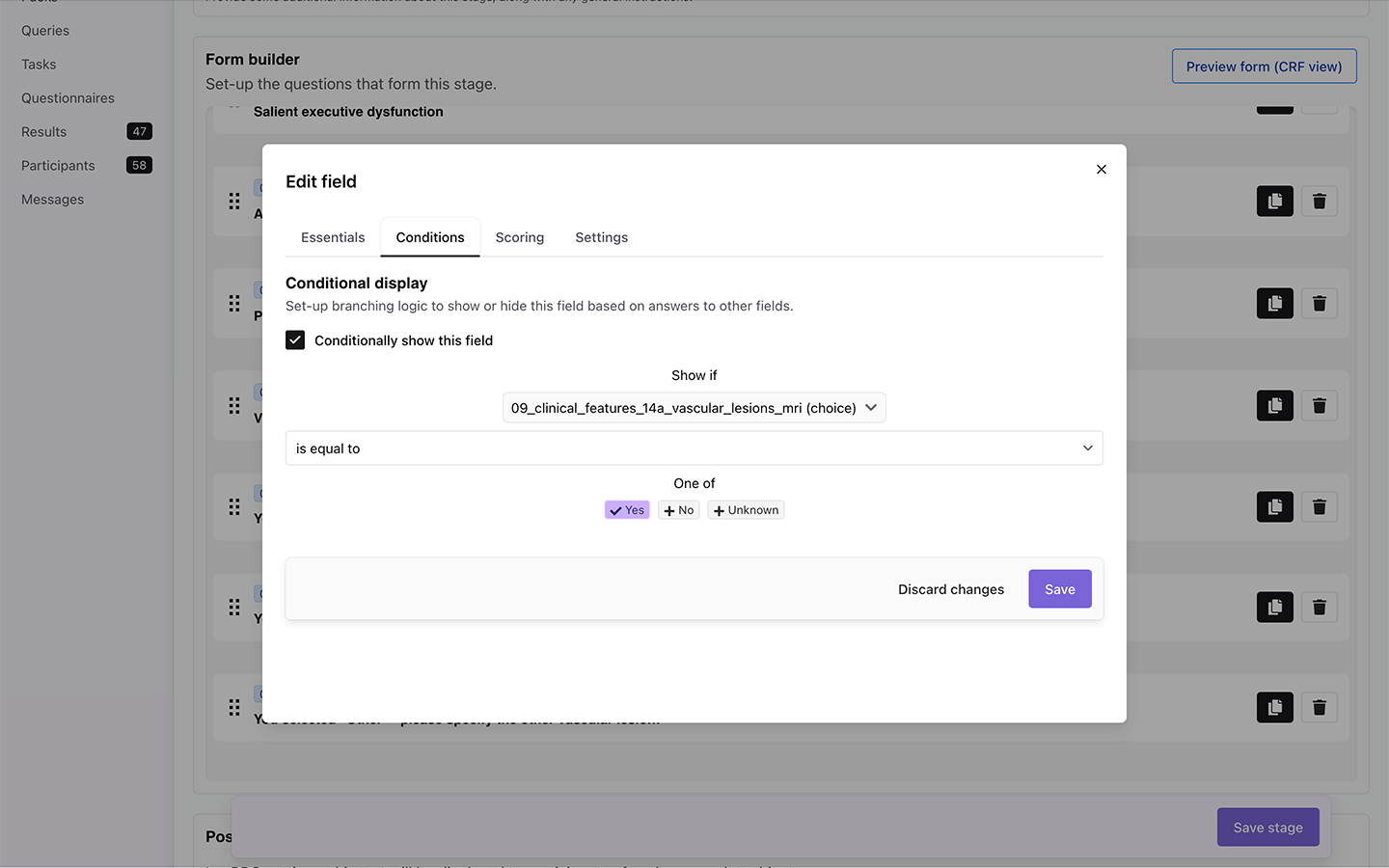Save the field edits

[1060, 589]
